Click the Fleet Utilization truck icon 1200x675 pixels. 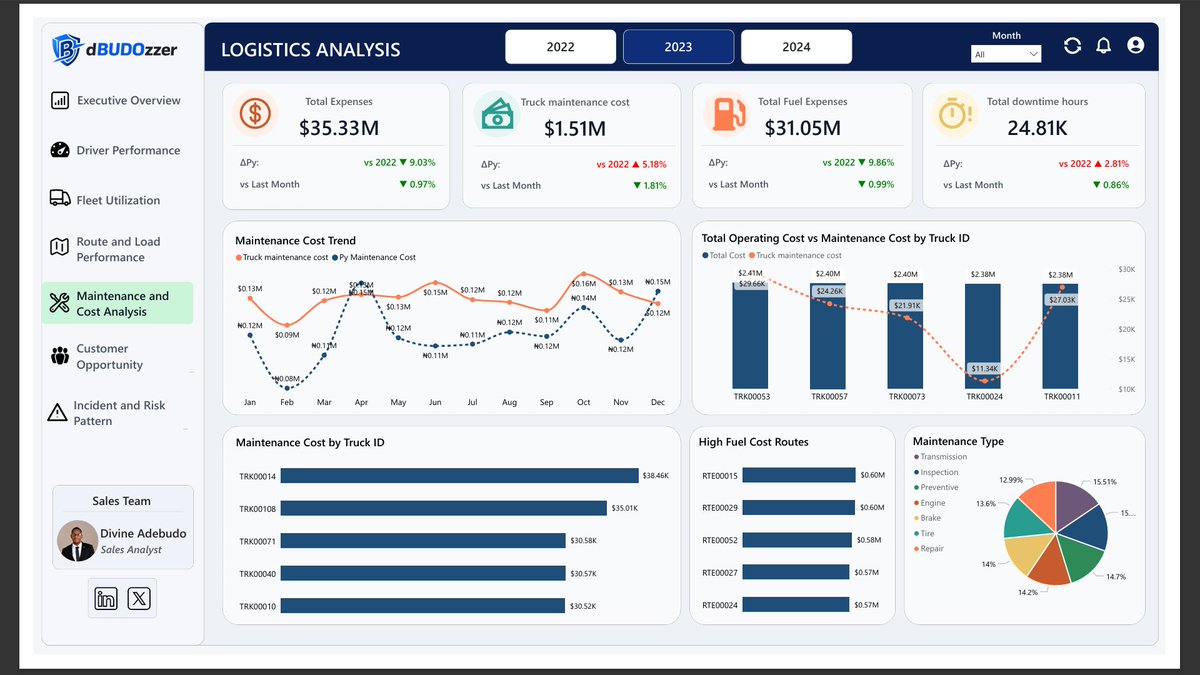tap(60, 198)
